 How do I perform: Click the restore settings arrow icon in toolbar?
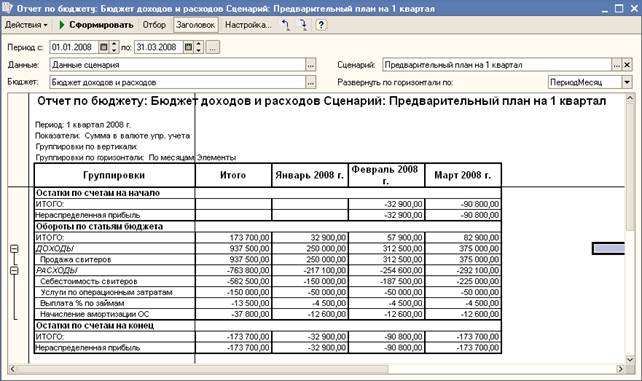(285, 25)
